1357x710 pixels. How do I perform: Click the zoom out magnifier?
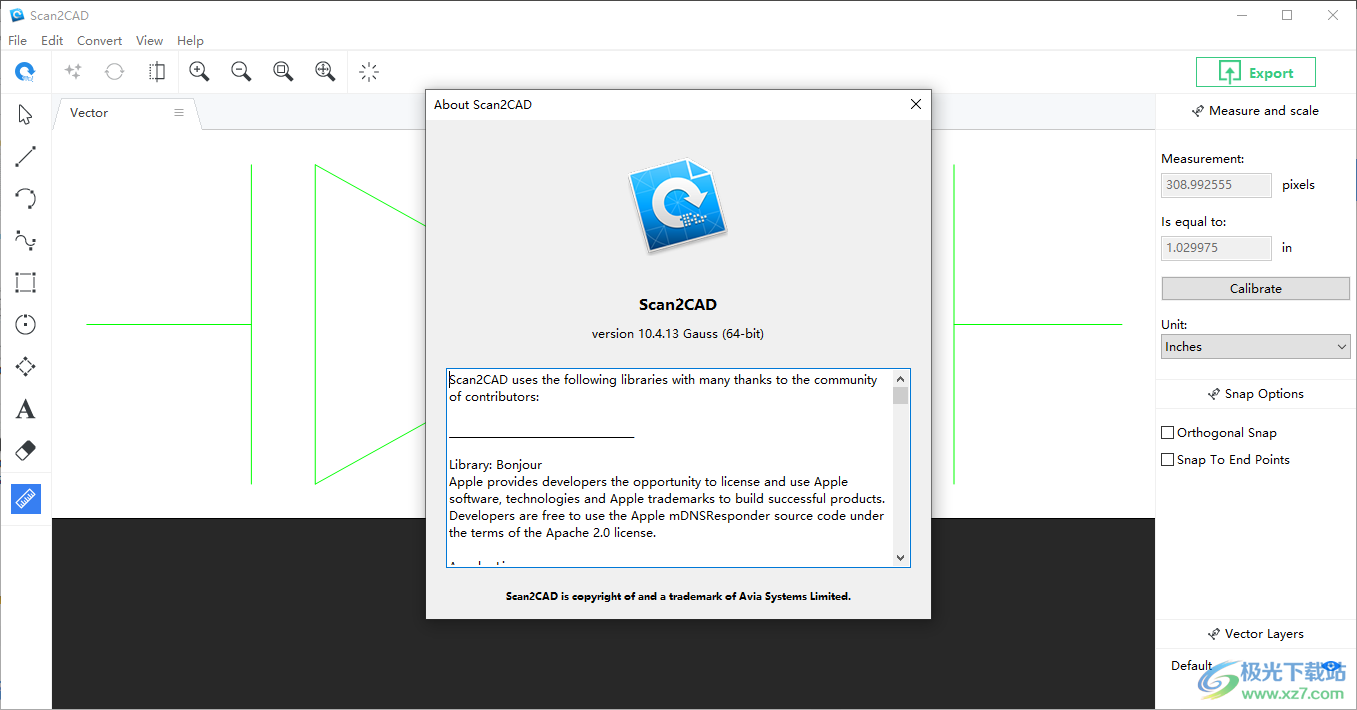[241, 71]
